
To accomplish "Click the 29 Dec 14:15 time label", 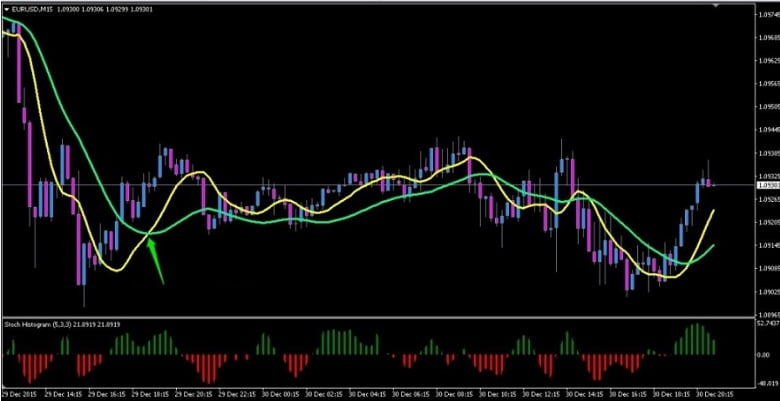I will pos(63,394).
